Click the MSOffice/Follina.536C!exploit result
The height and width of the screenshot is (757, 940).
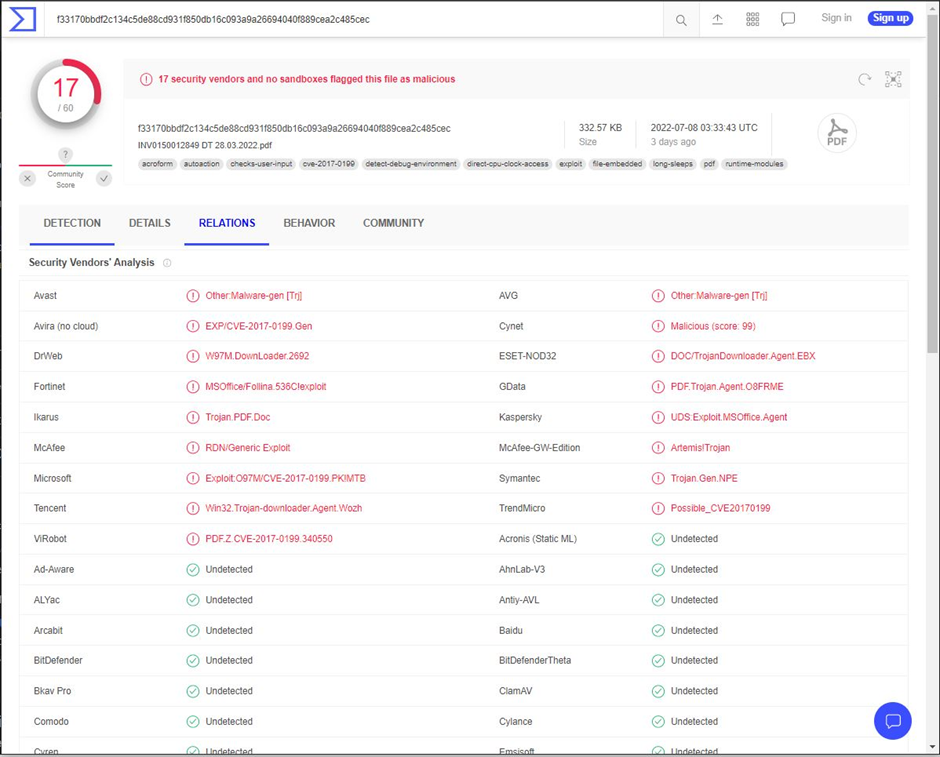266,387
